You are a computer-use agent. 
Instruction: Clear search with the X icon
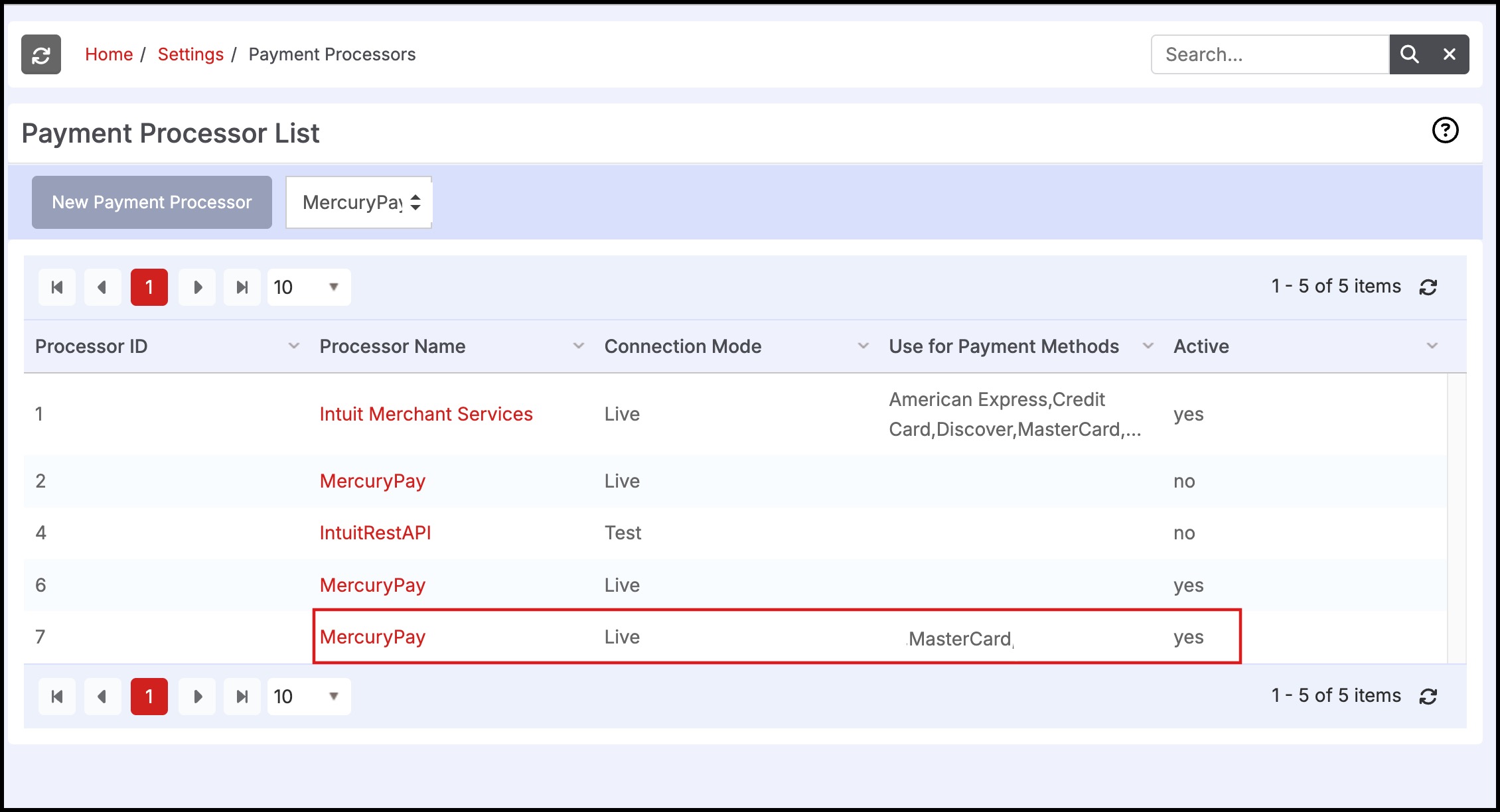point(1450,54)
